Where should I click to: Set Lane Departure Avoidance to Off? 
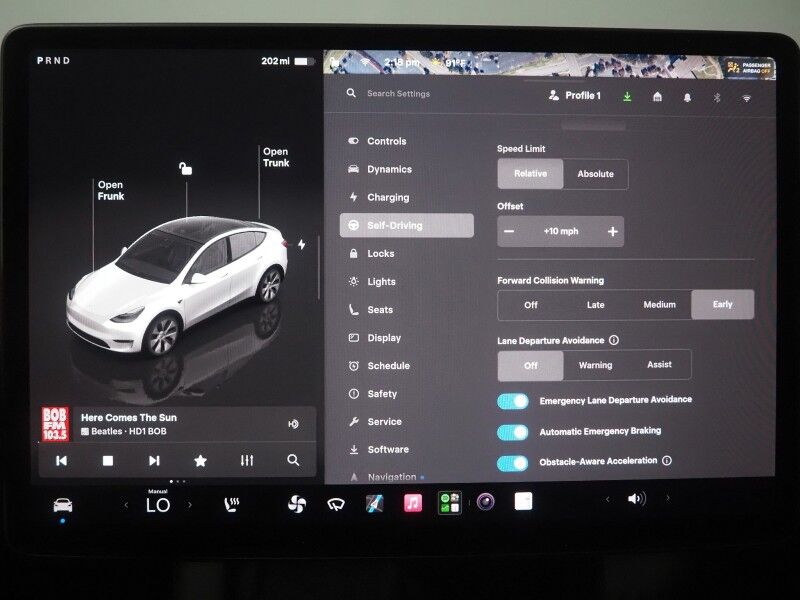(531, 365)
